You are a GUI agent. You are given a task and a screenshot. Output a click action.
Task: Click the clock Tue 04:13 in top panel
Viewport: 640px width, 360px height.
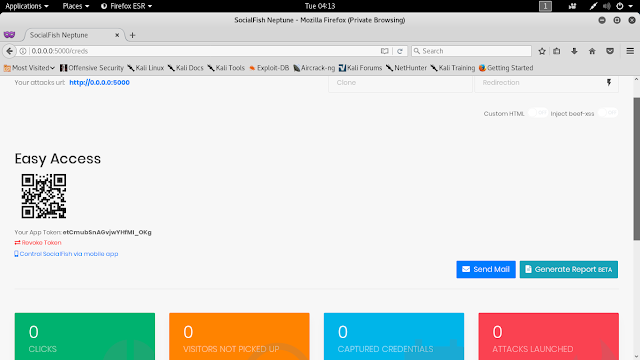click(320, 6)
